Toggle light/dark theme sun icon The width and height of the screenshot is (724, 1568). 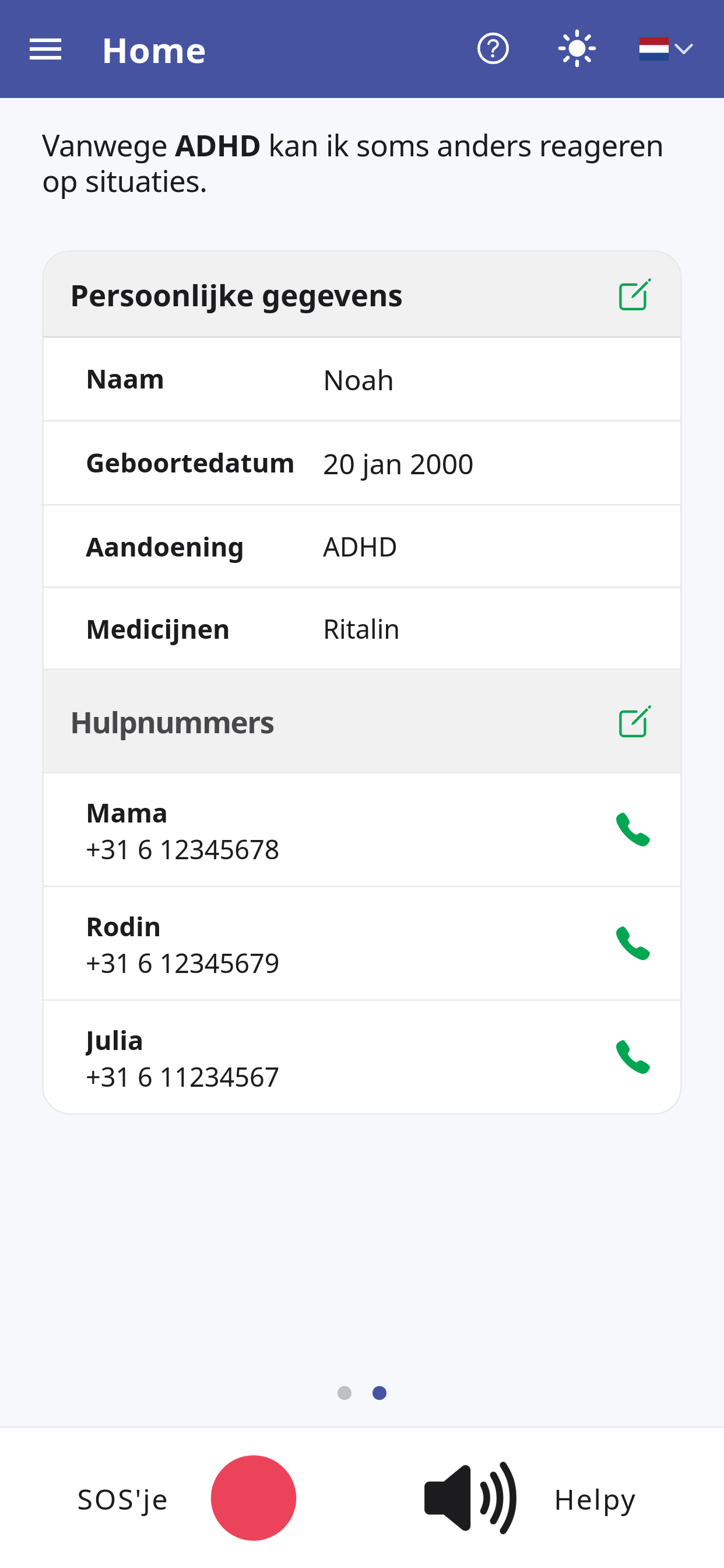tap(577, 48)
